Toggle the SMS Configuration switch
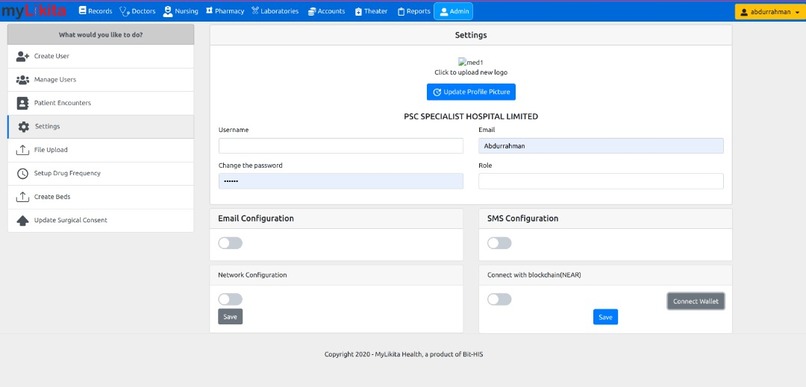The image size is (806, 387). (x=499, y=243)
